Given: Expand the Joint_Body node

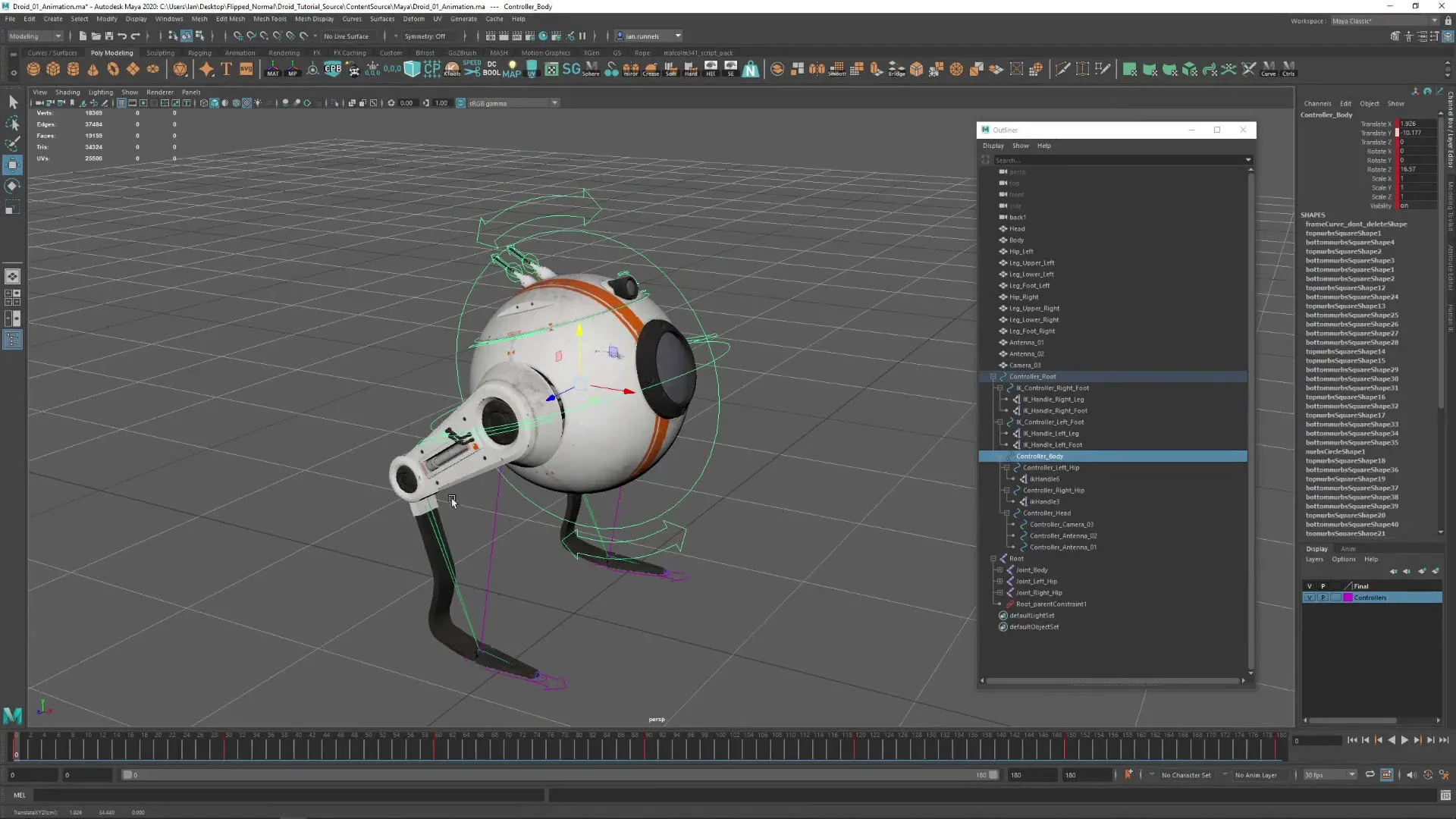Looking at the screenshot, I should tap(999, 570).
